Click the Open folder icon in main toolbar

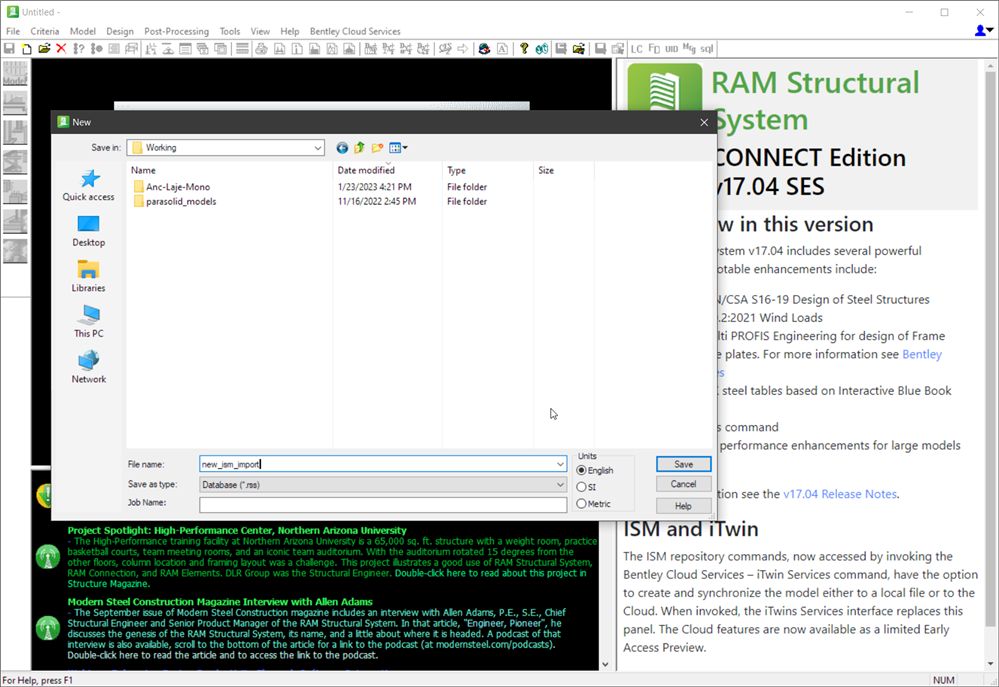click(x=44, y=48)
